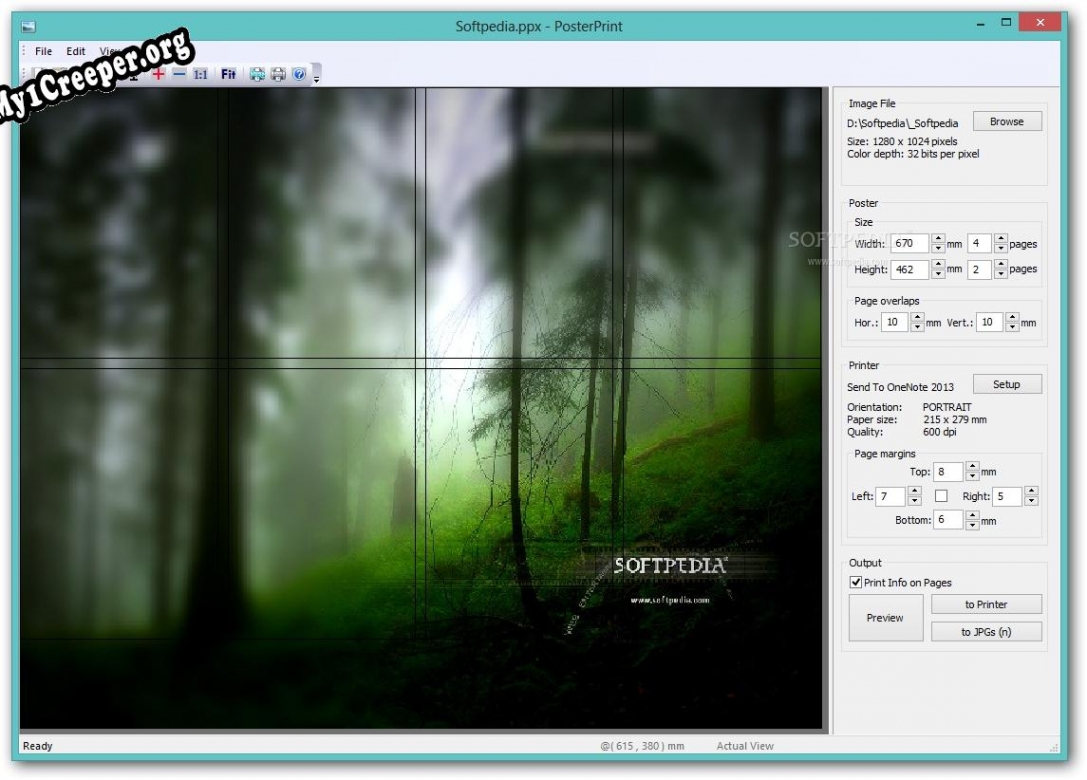Click the poster Height mm input field
Image resolution: width=1087 pixels, height=780 pixels.
click(909, 269)
